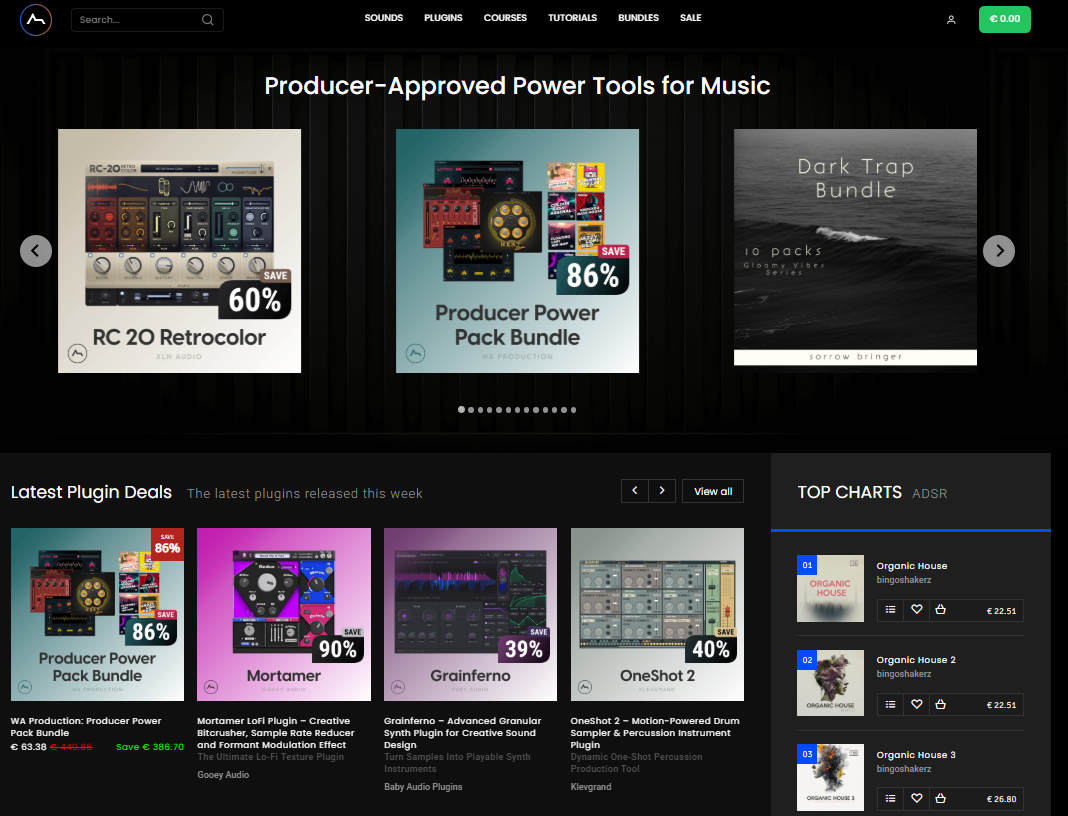Viewport: 1068px width, 816px height.
Task: Click the View all button
Action: coord(713,491)
